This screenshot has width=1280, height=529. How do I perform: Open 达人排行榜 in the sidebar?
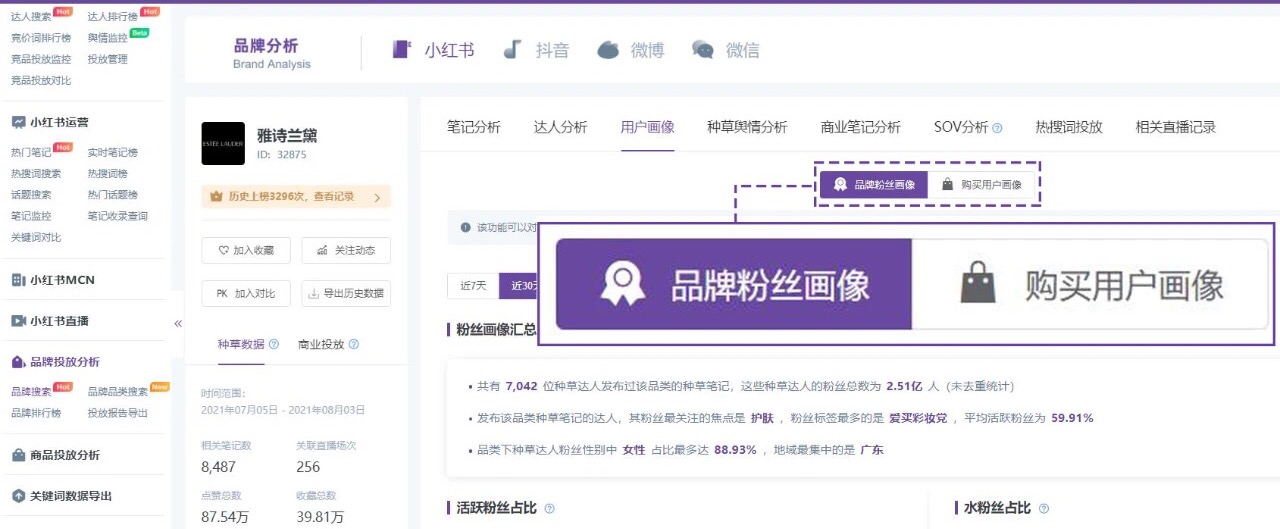click(x=113, y=16)
